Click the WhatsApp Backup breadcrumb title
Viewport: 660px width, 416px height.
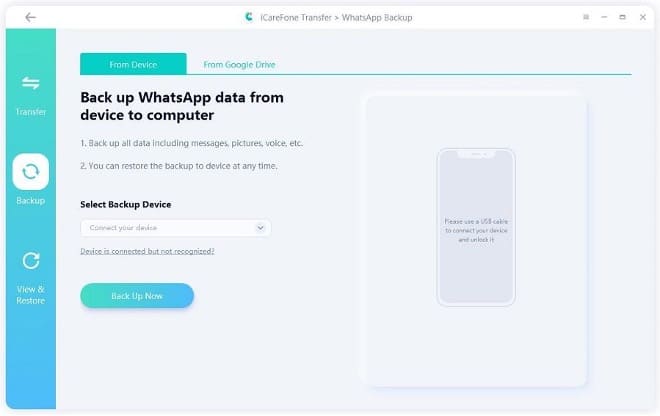[x=377, y=18]
